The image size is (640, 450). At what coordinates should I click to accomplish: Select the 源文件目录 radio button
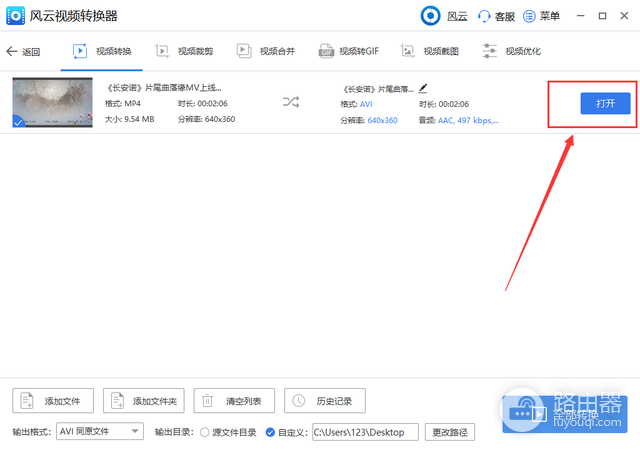click(204, 432)
